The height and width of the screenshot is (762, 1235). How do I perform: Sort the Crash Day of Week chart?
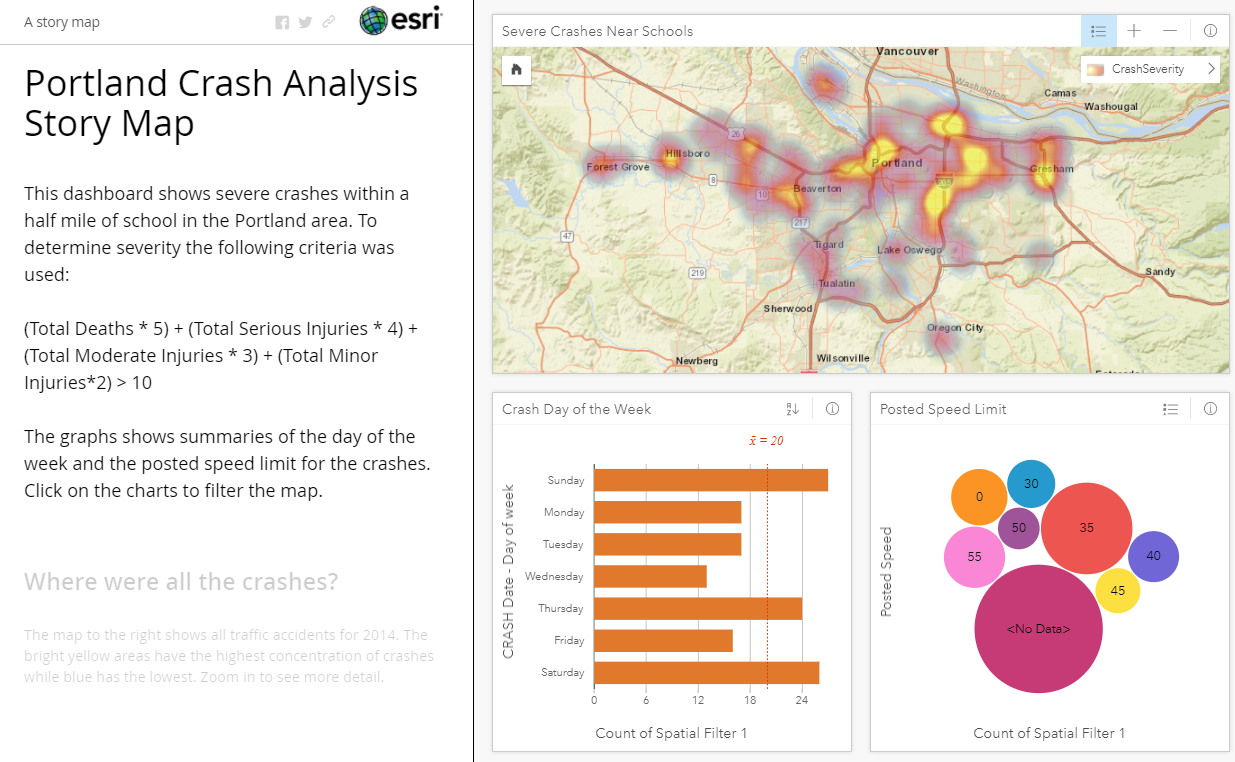pos(793,409)
